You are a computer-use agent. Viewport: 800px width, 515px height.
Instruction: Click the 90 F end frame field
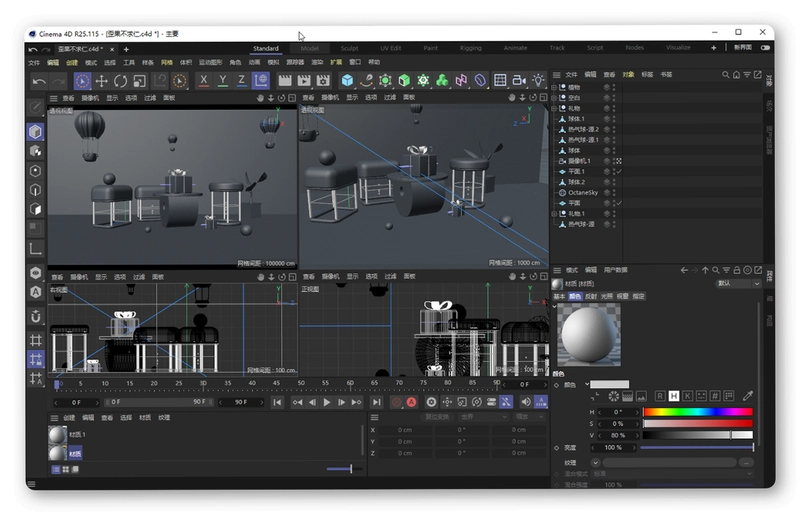coord(241,402)
